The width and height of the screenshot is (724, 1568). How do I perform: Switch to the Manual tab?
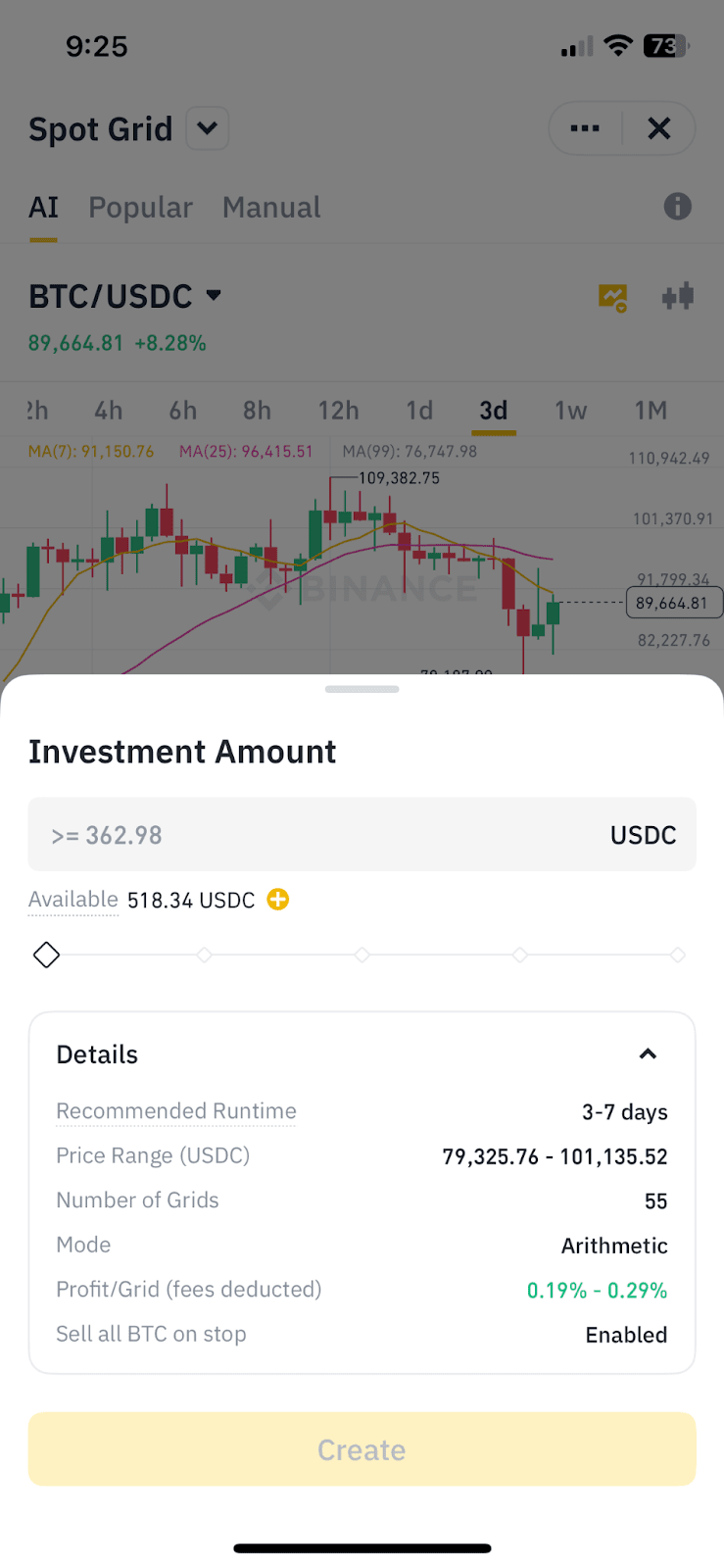(x=271, y=208)
